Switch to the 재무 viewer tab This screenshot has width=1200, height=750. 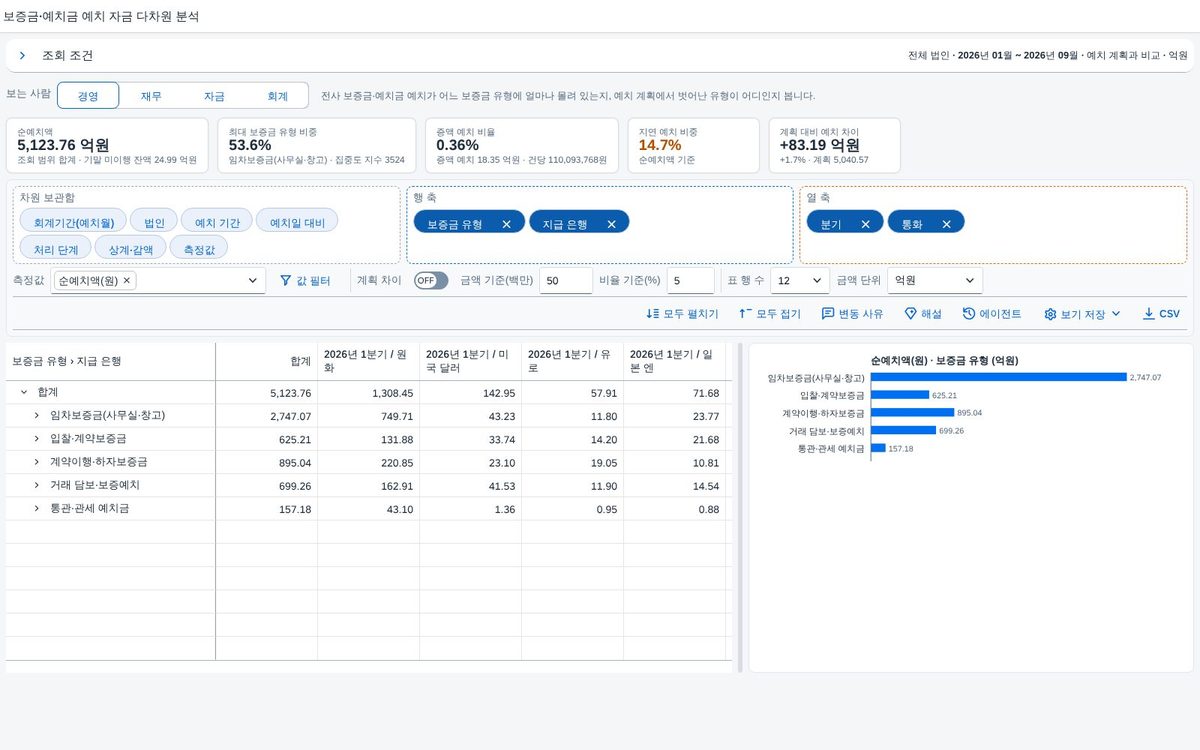click(x=151, y=96)
